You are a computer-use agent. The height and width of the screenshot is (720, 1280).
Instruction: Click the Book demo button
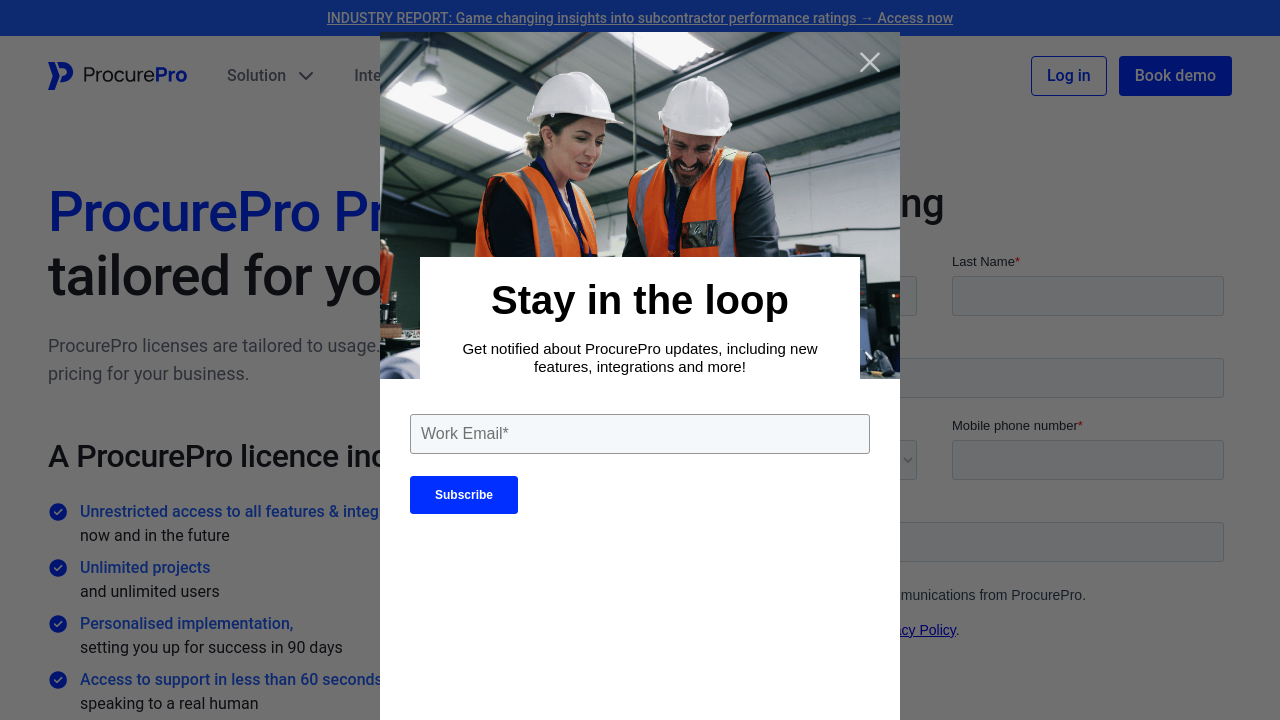pos(1174,76)
